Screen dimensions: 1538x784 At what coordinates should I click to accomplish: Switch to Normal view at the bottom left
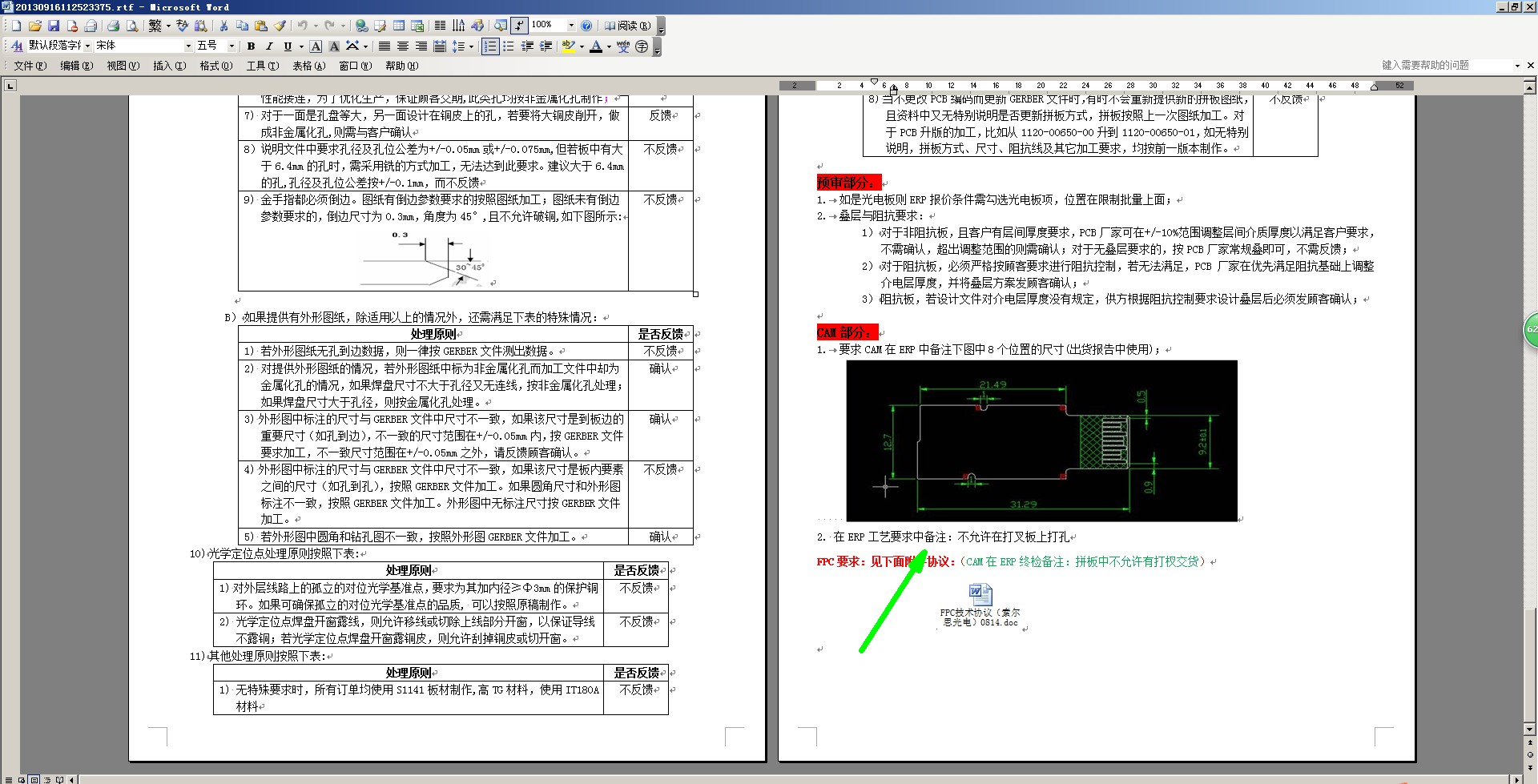[9, 779]
